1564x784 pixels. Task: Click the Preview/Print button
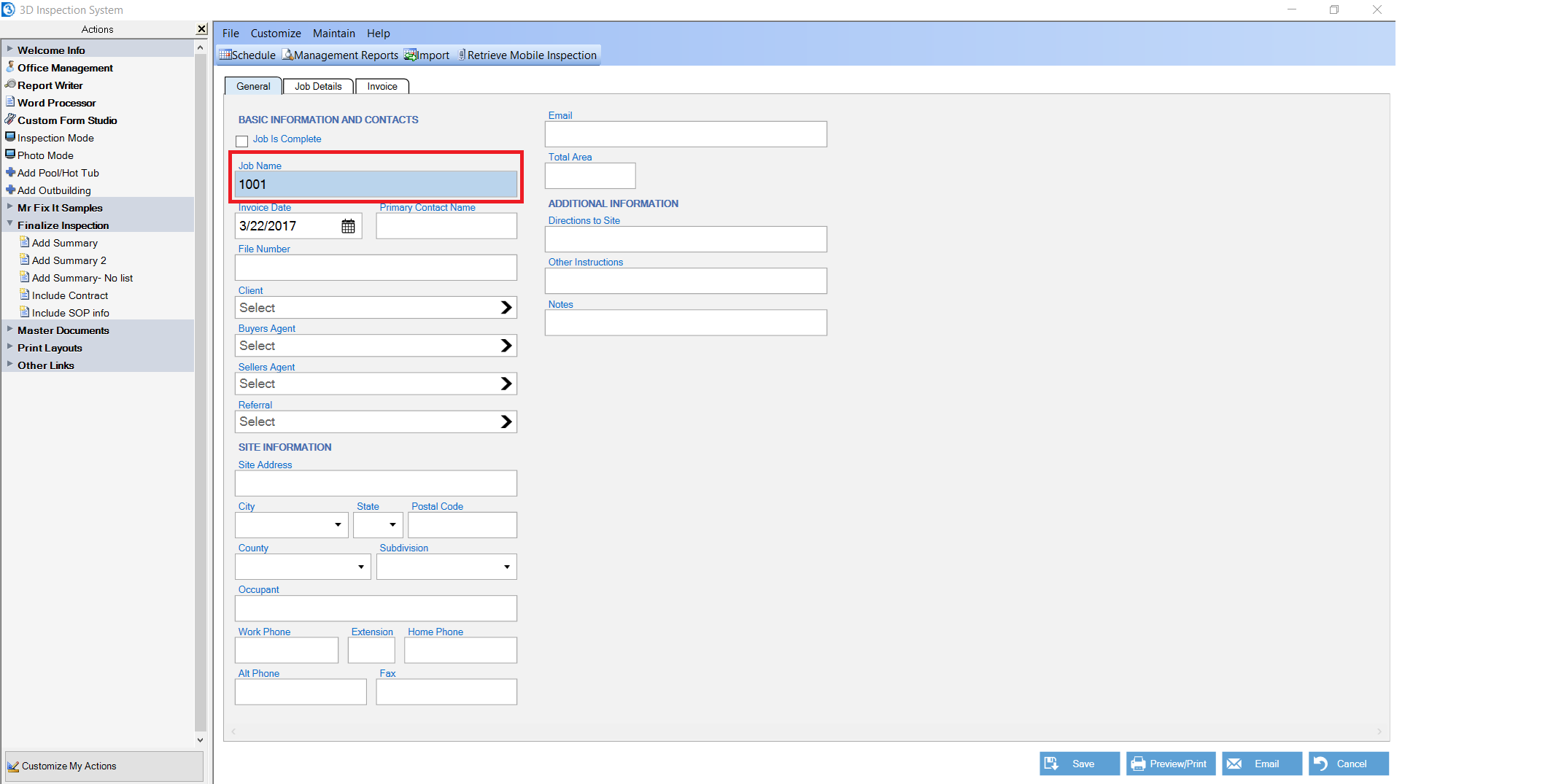[1171, 764]
